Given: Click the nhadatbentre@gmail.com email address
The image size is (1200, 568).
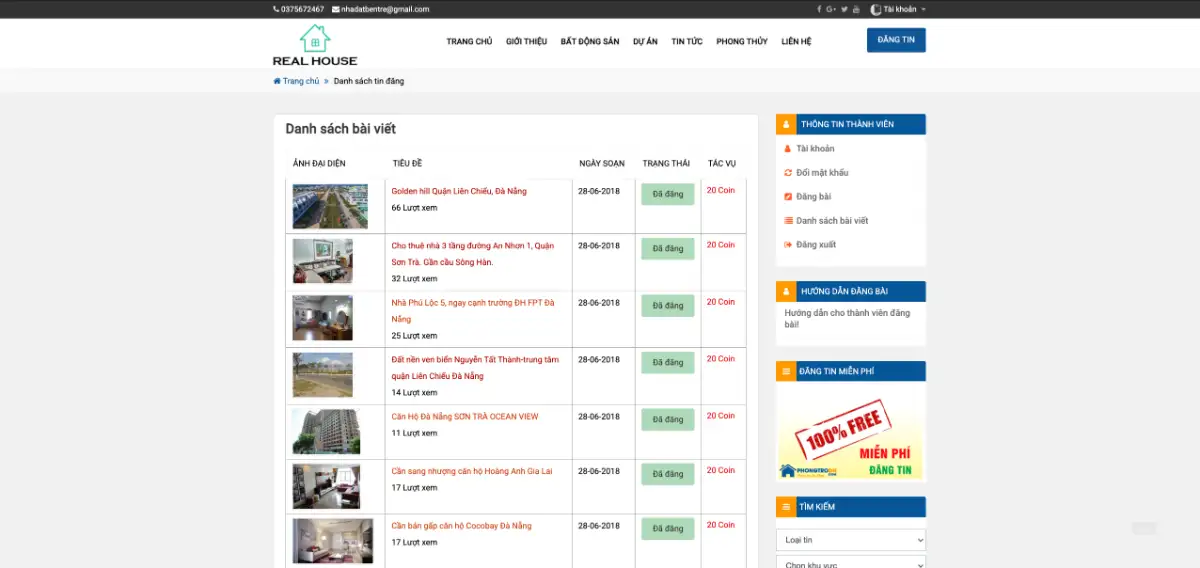Looking at the screenshot, I should tap(385, 9).
